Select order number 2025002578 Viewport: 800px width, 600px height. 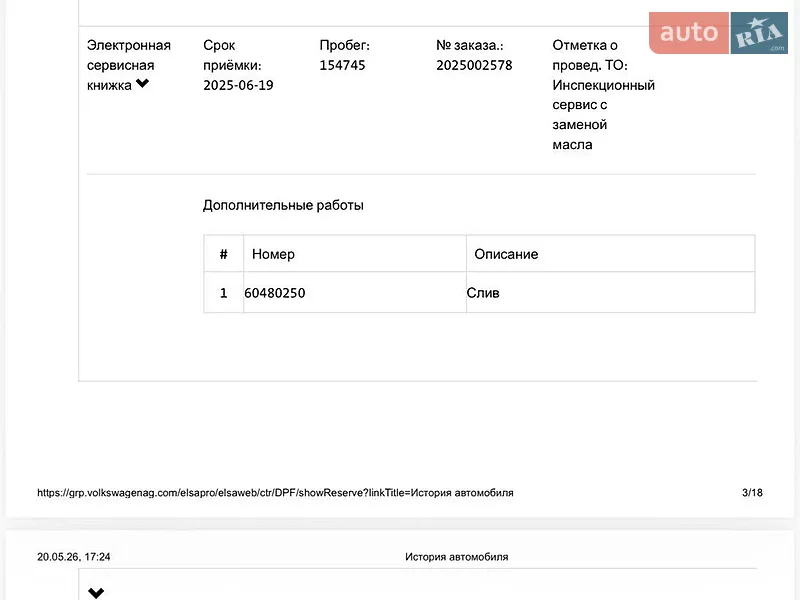click(474, 65)
